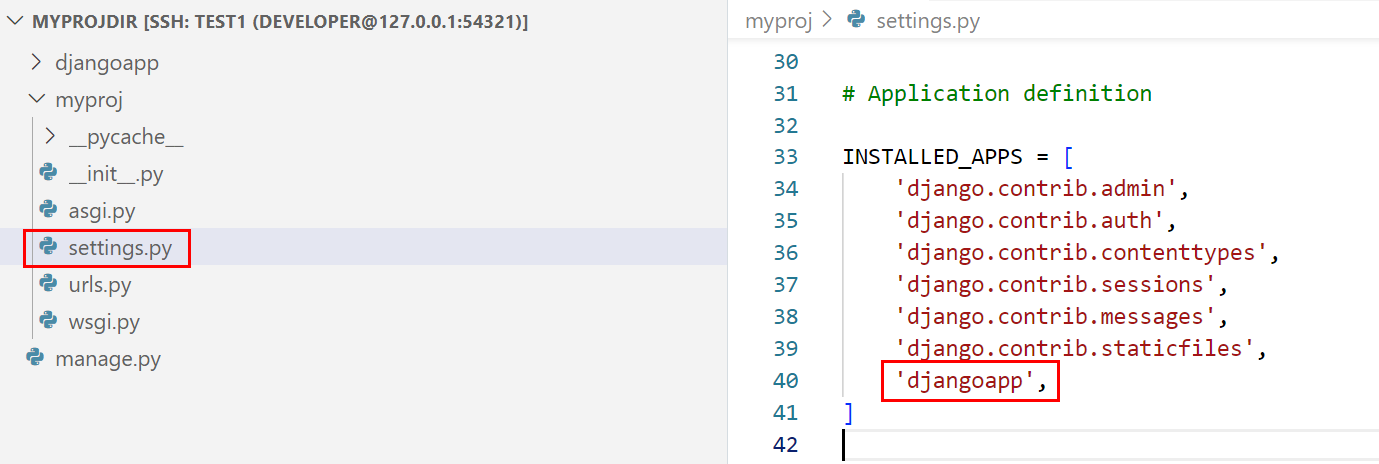
Task: Click 'django.contrib.admin' string
Action: (x=1036, y=189)
